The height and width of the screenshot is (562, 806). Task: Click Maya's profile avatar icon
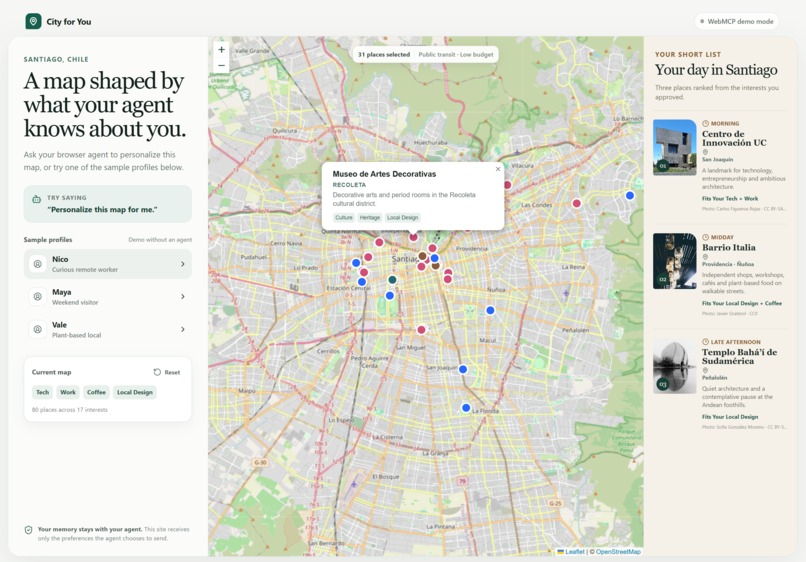(38, 297)
